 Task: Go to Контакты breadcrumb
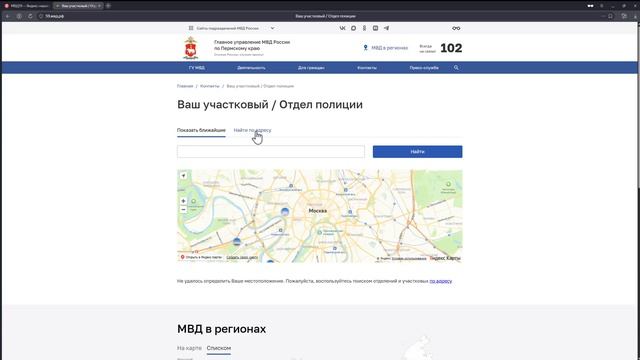click(x=210, y=86)
